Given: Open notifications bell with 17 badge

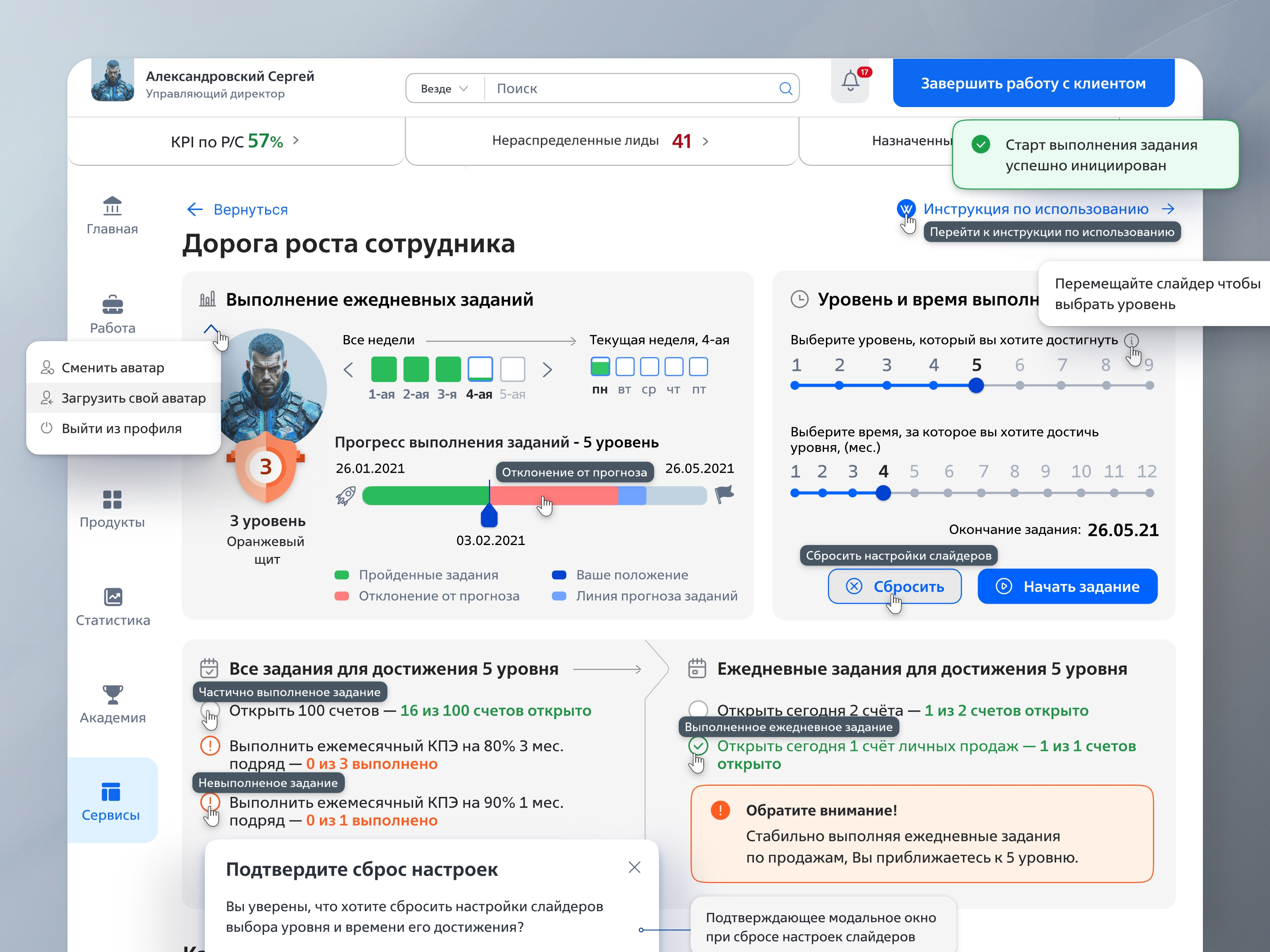Looking at the screenshot, I should click(x=850, y=81).
